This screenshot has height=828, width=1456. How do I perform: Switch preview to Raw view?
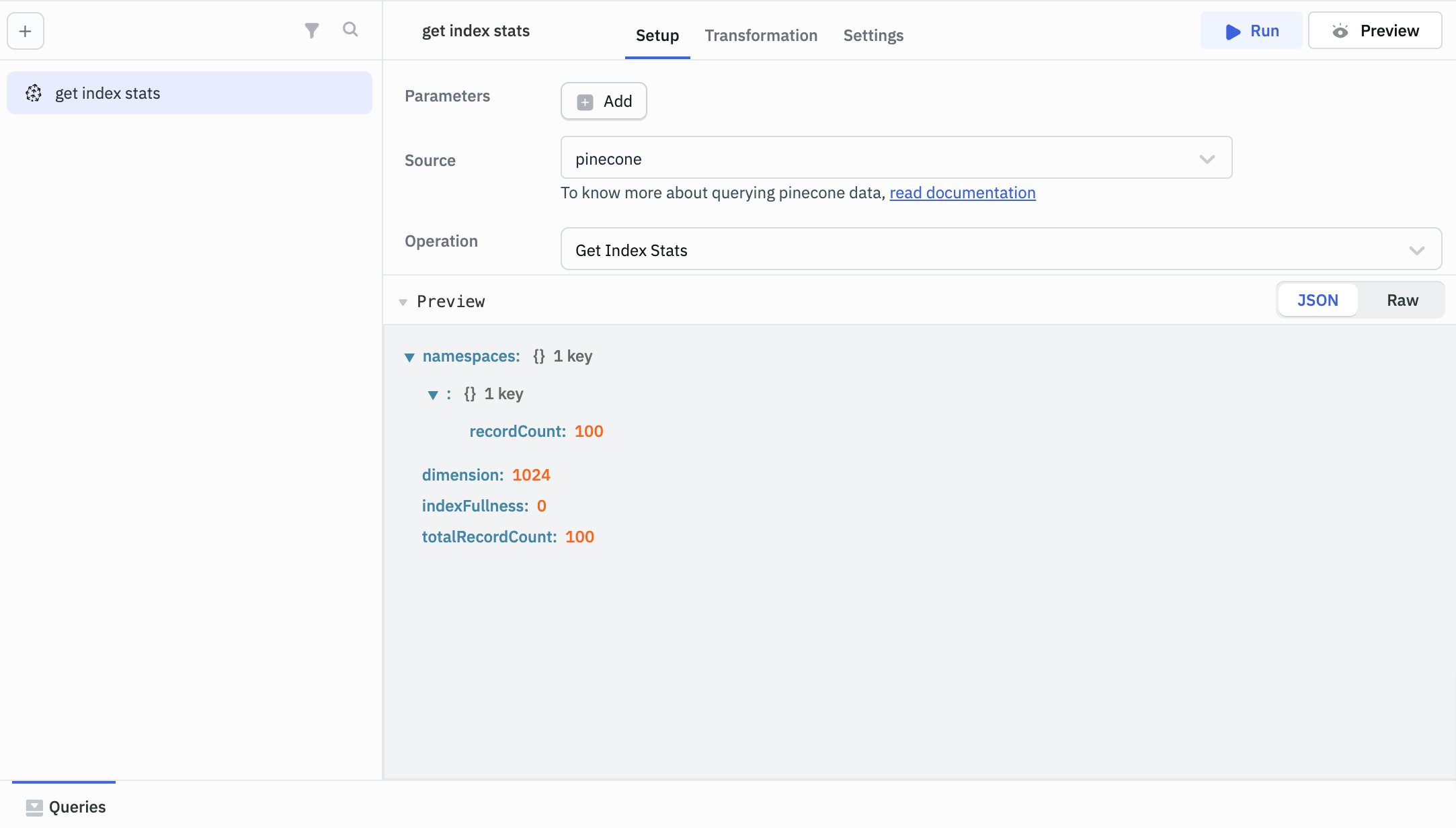click(x=1402, y=300)
